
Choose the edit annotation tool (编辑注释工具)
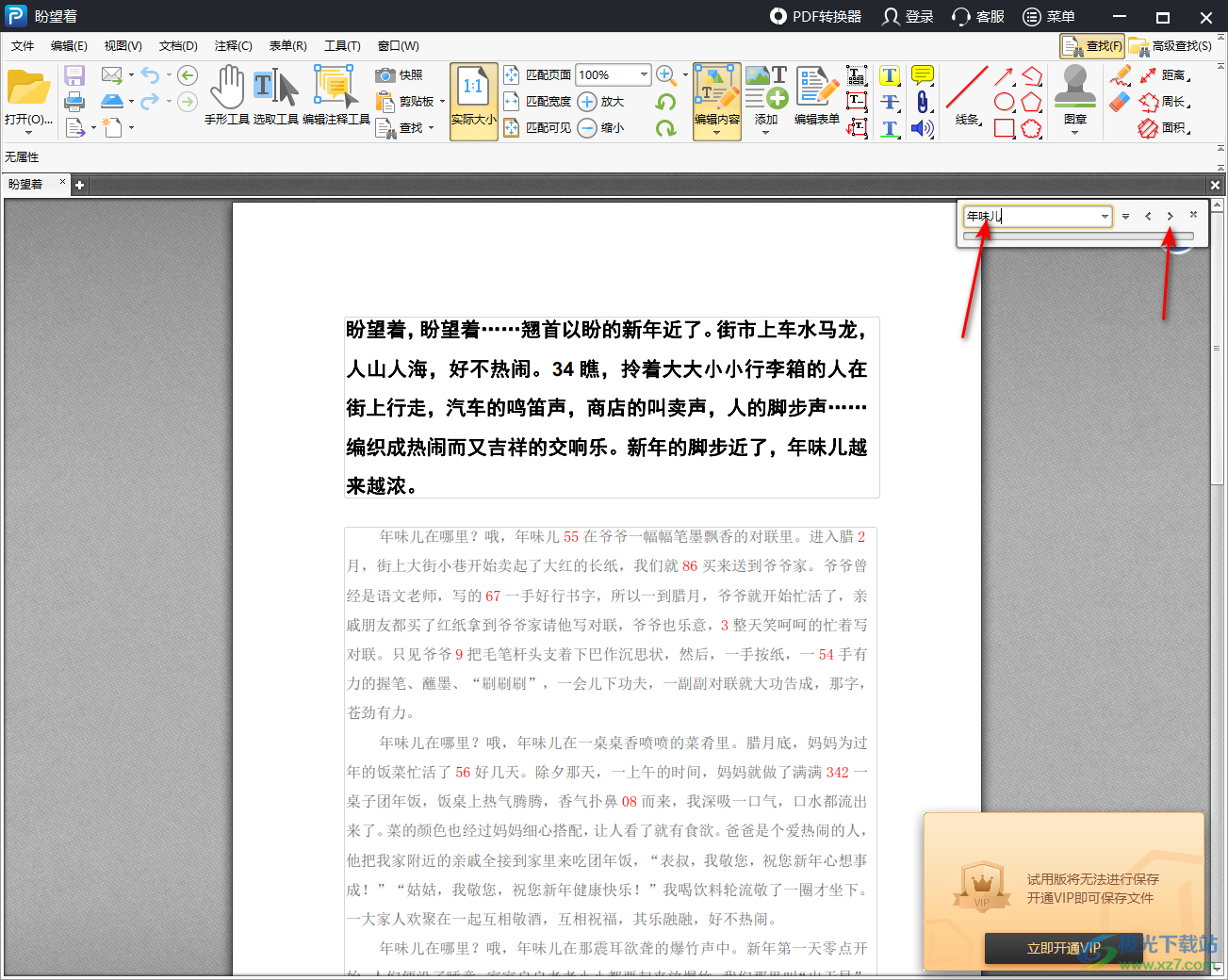(x=336, y=94)
